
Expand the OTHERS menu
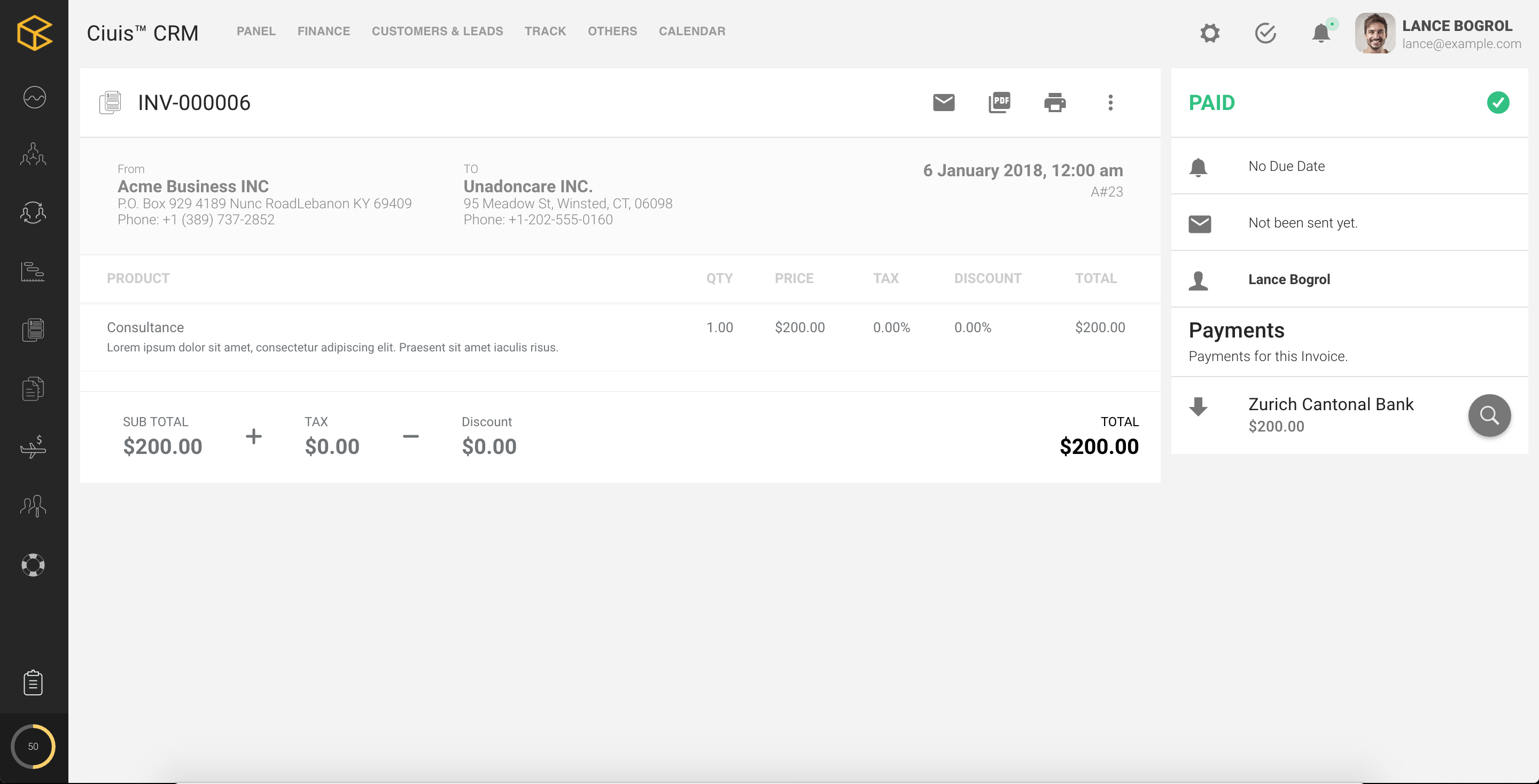point(612,31)
